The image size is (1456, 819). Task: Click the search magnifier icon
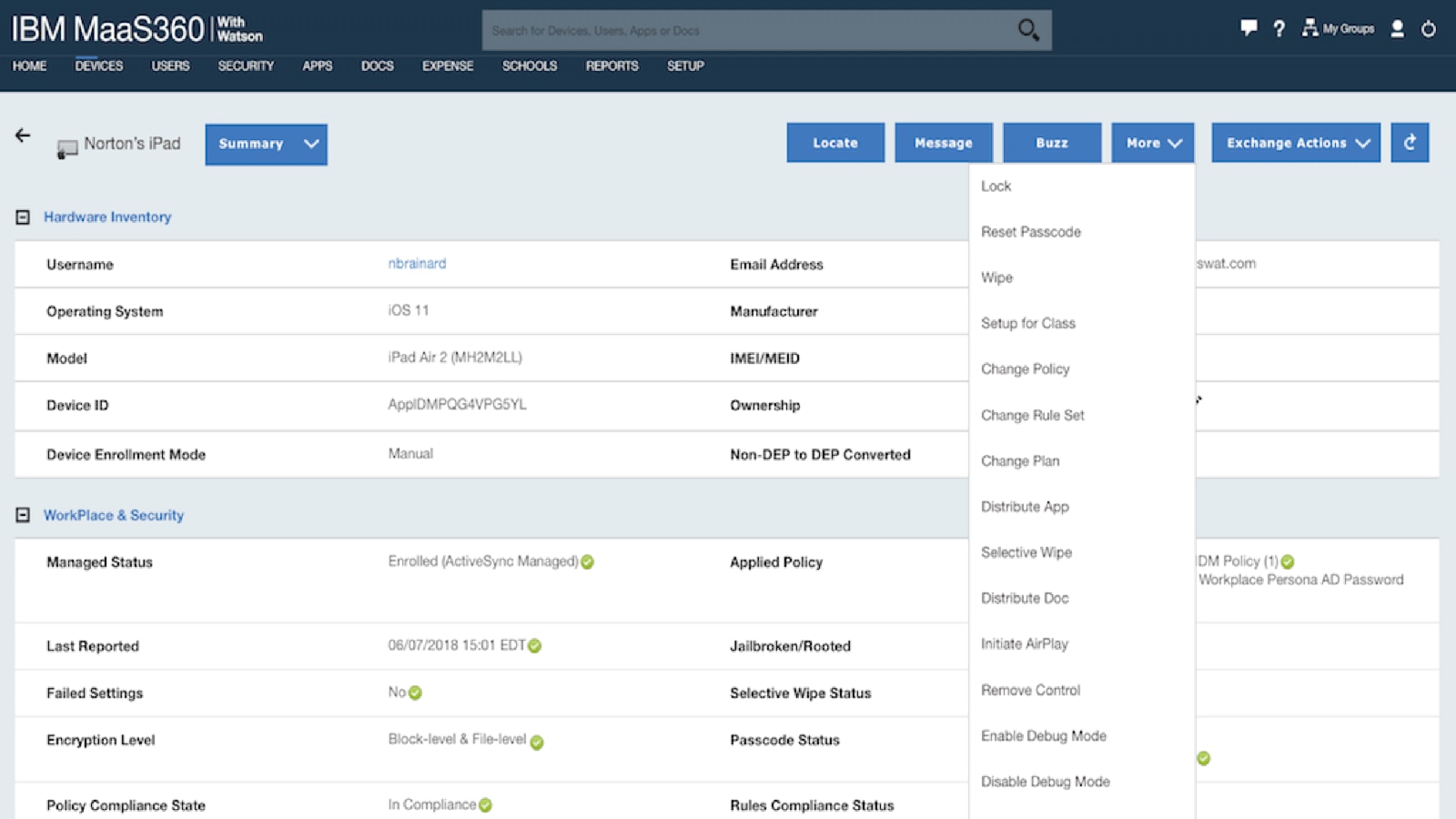1028,30
